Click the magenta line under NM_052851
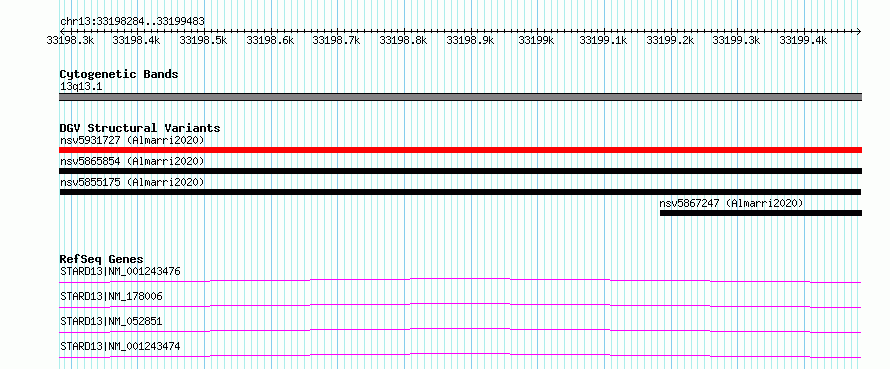The height and width of the screenshot is (369, 890). (460, 330)
